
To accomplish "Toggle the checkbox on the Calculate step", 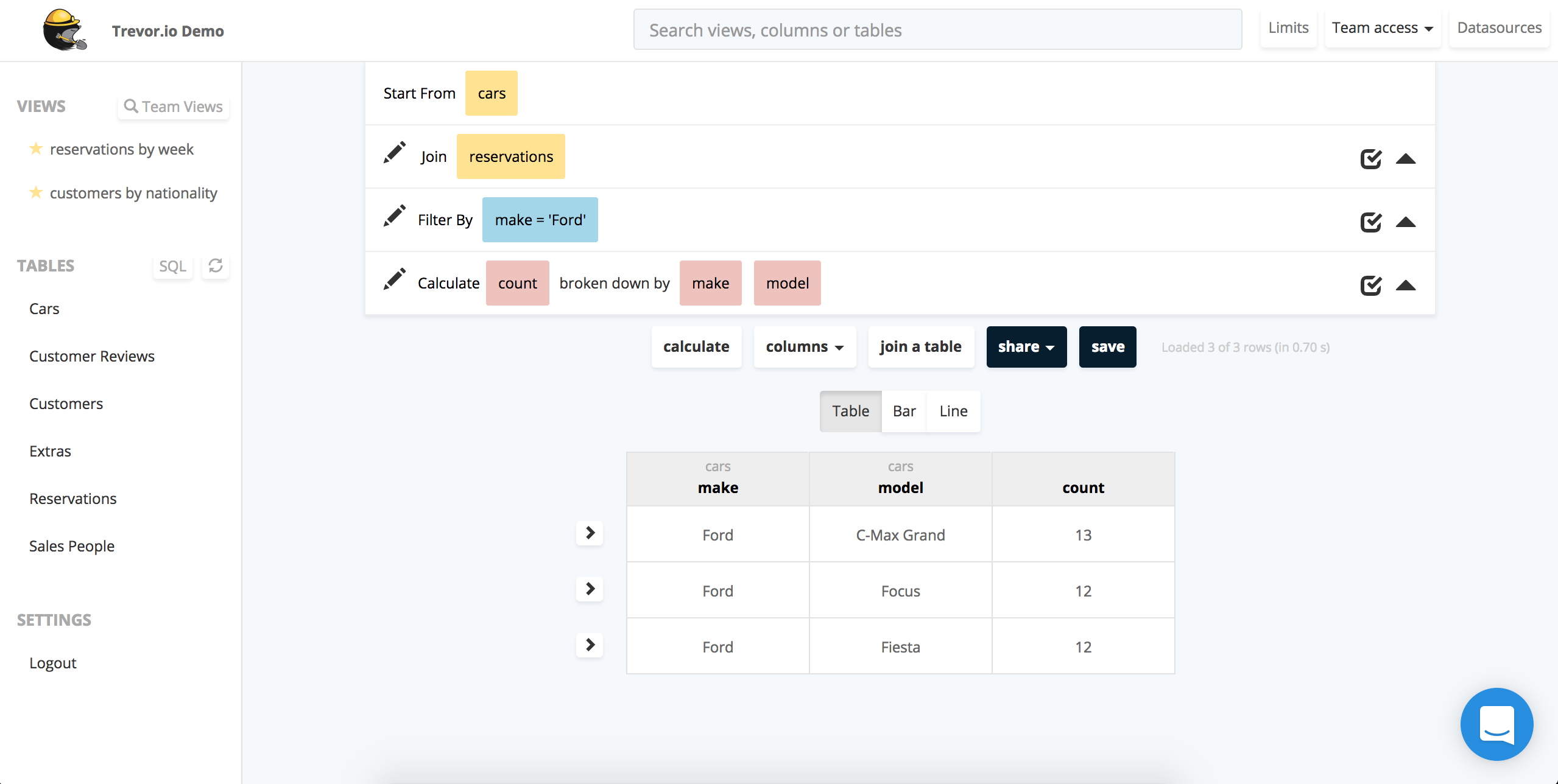I will coord(1371,285).
